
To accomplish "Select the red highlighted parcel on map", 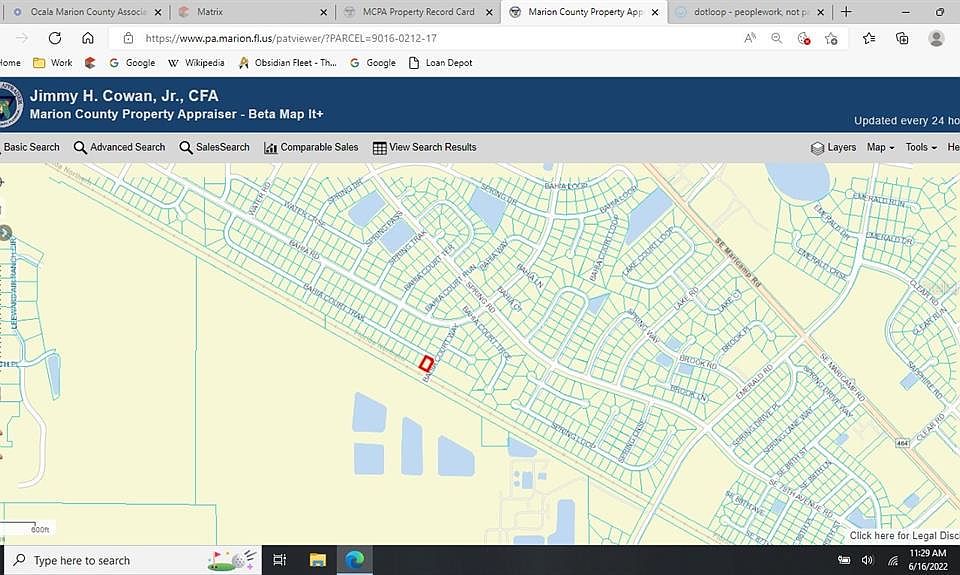I will (x=425, y=363).
